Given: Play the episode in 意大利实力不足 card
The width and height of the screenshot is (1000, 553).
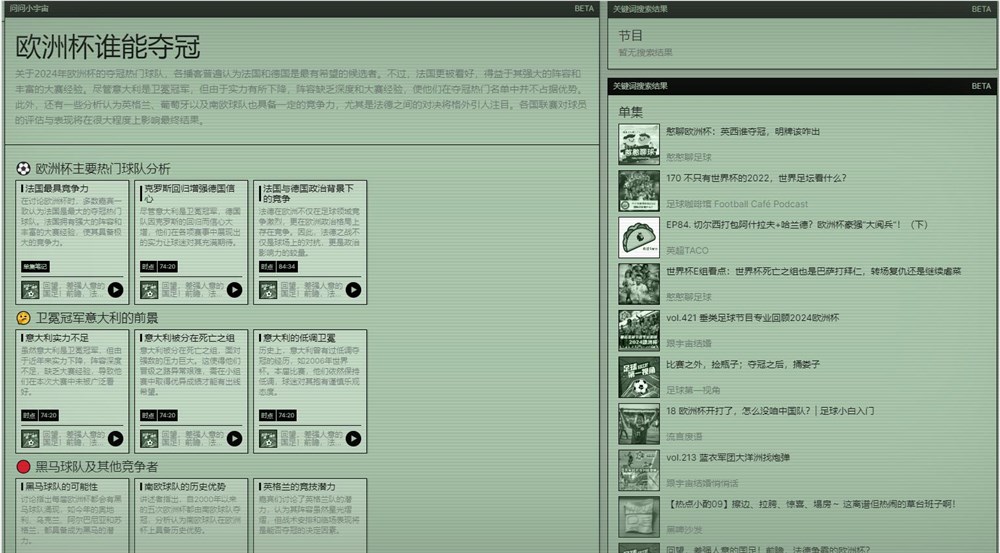Looking at the screenshot, I should (x=115, y=438).
